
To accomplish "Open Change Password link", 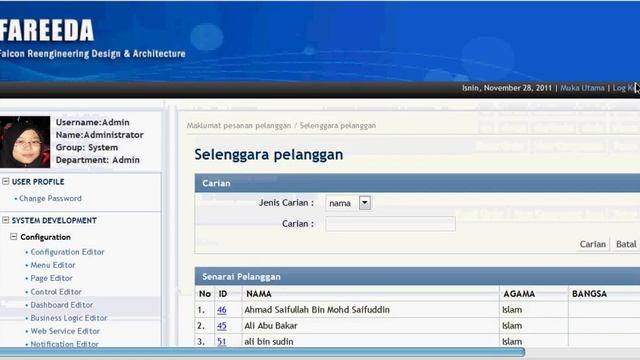I will pos(50,198).
